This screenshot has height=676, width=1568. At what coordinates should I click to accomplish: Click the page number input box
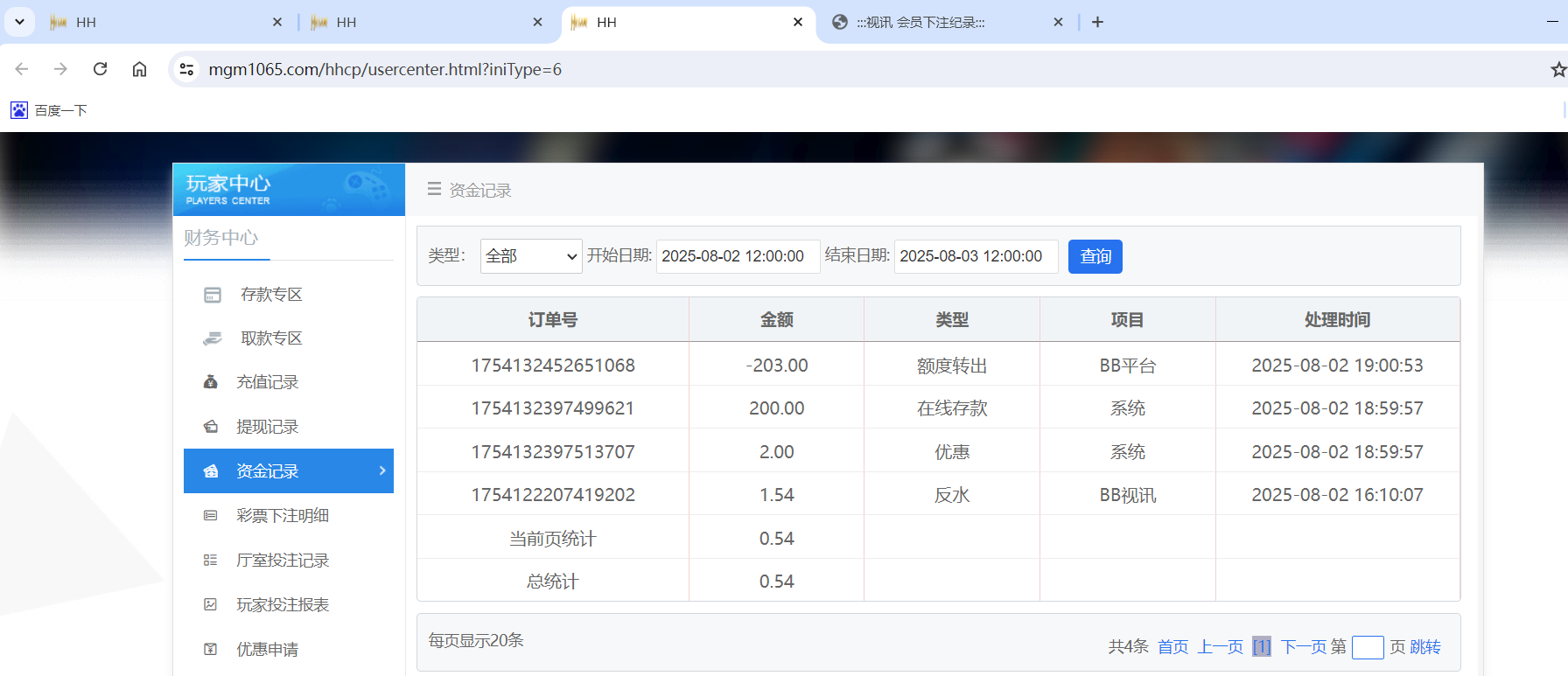click(x=1368, y=647)
